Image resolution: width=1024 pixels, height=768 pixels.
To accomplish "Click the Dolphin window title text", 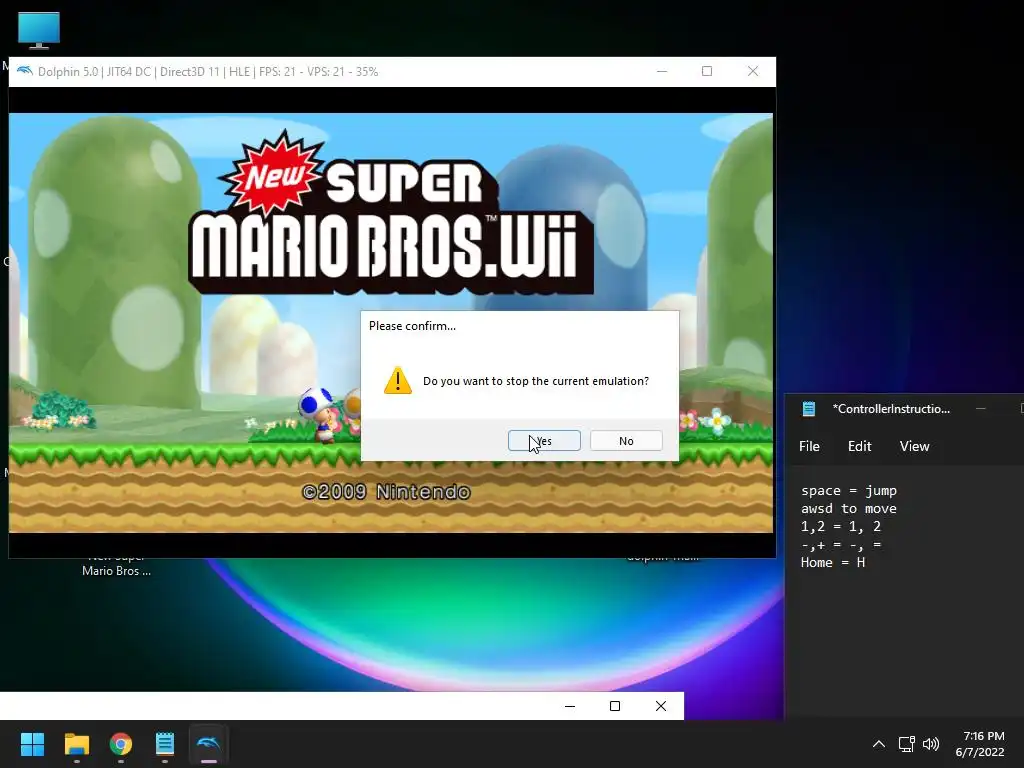I will click(208, 72).
